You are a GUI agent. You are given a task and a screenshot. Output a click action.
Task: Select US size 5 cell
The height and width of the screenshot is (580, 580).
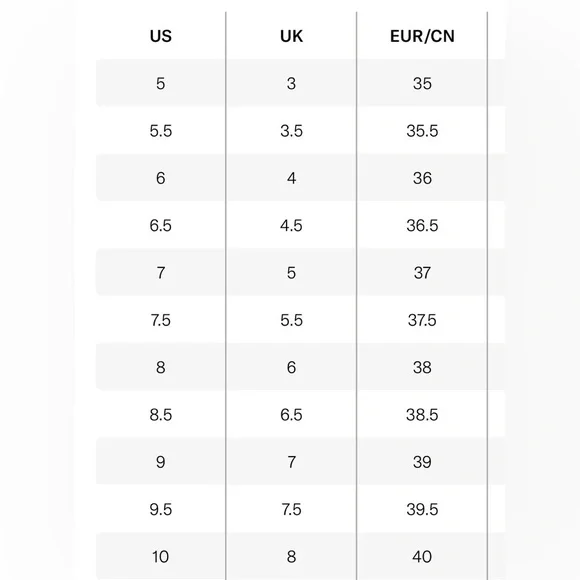pos(161,84)
